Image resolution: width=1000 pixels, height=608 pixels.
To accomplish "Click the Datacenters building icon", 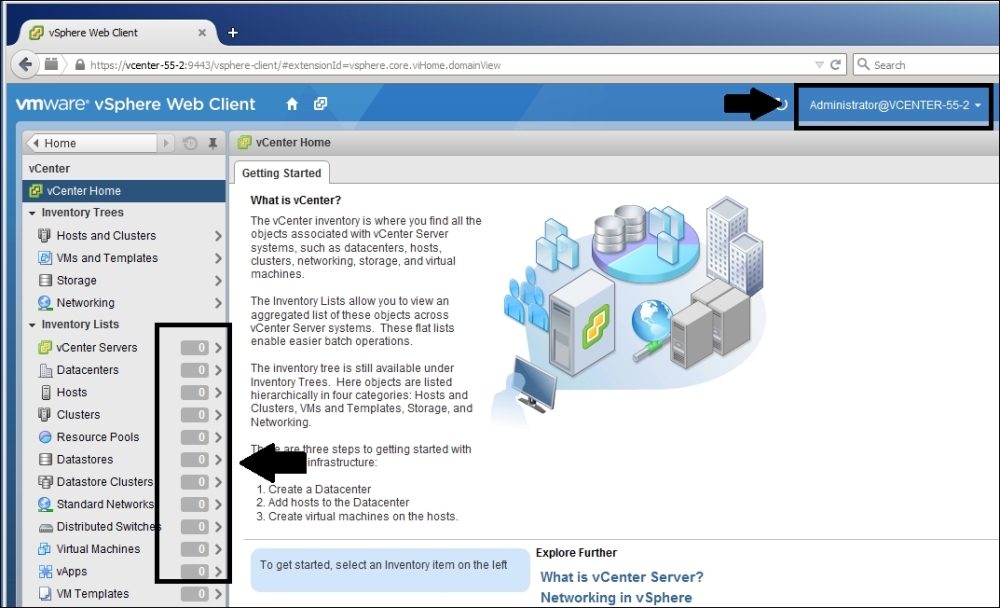I will pos(45,370).
